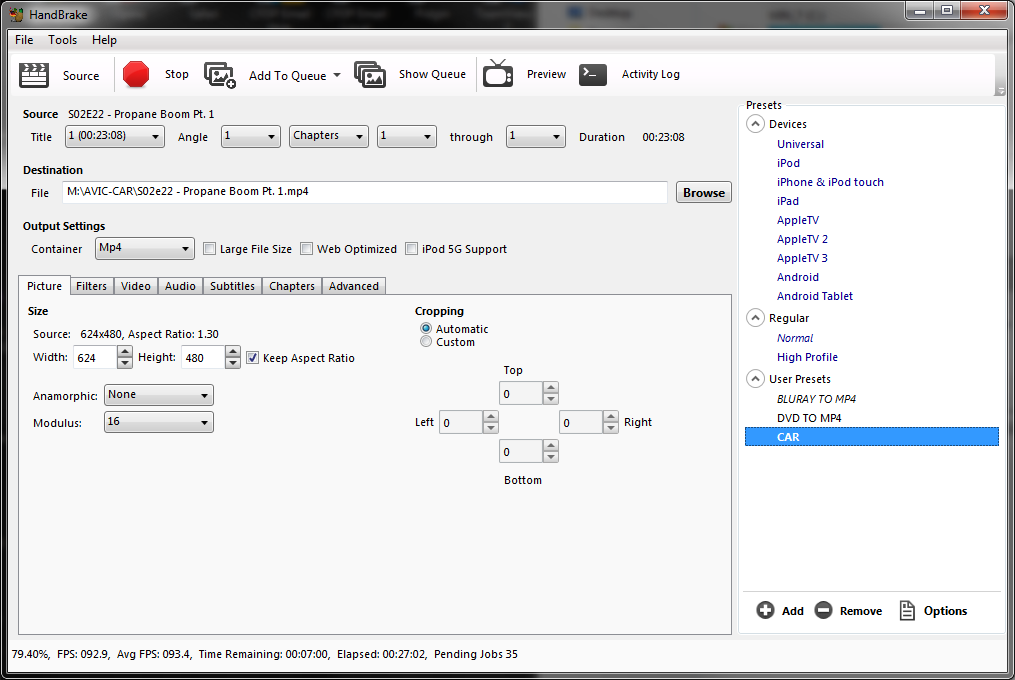Switch to the Video tab
The height and width of the screenshot is (680, 1015).
pos(136,286)
